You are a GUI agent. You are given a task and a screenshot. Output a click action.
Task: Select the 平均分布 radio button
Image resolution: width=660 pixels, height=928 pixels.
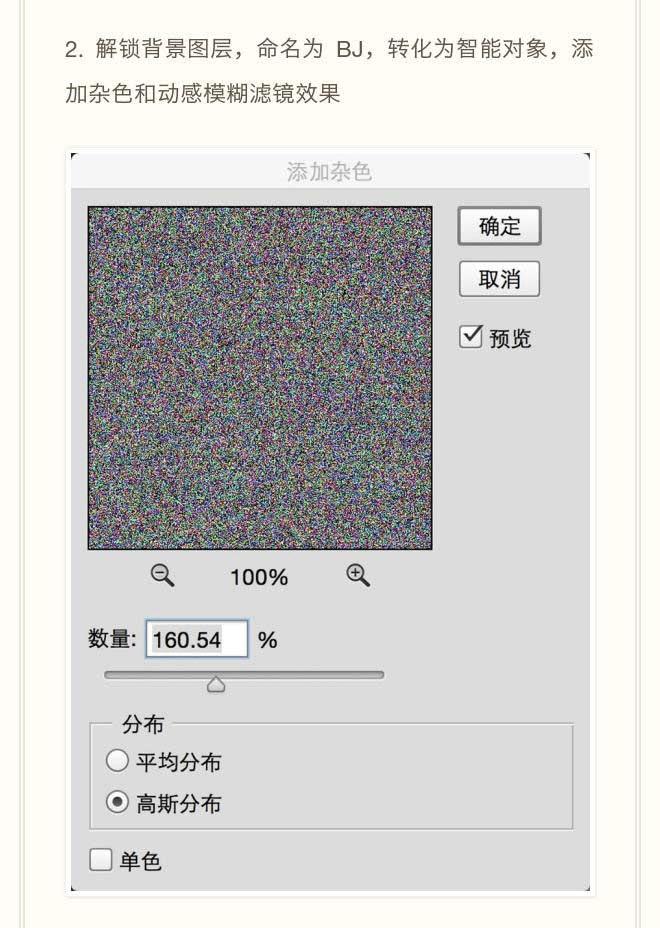[x=117, y=761]
